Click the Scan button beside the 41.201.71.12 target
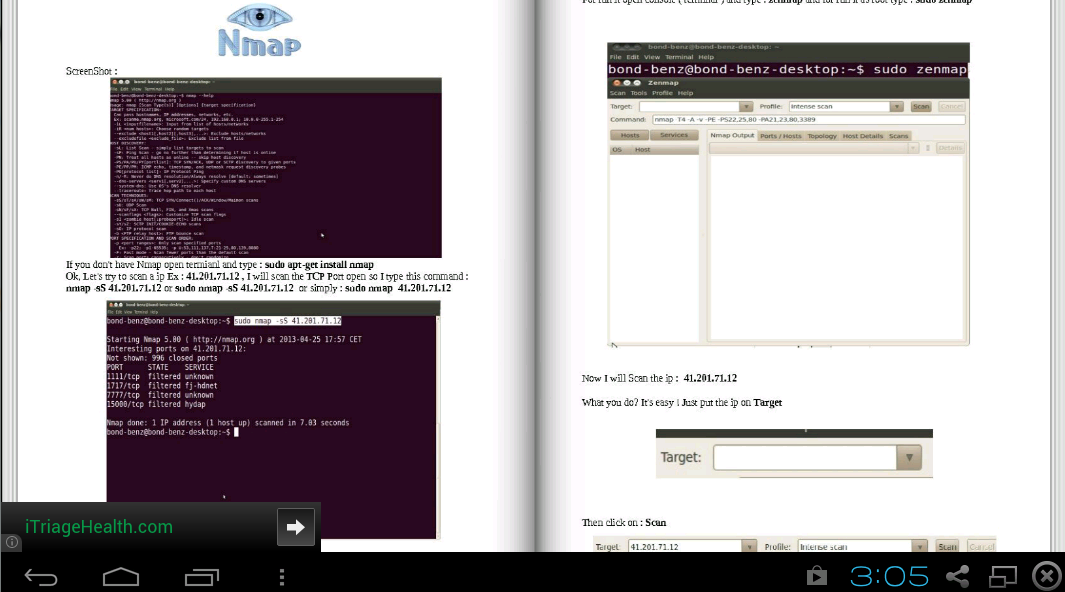Image resolution: width=1065 pixels, height=592 pixels. pyautogui.click(x=947, y=547)
